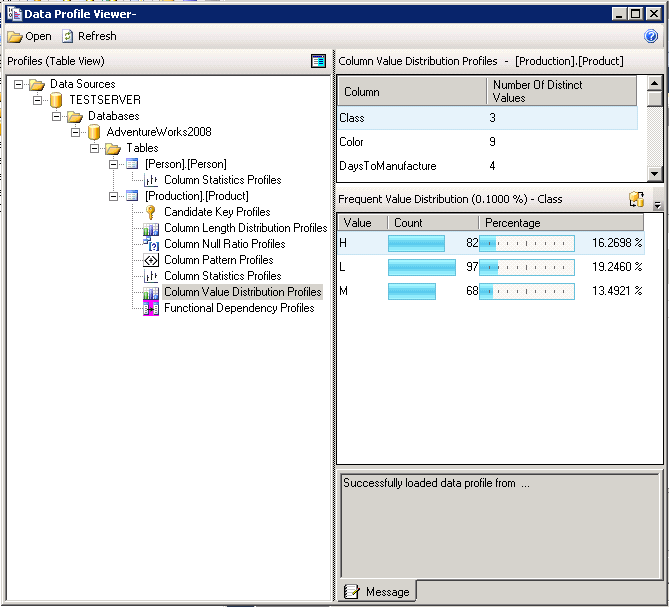Select Candidate Key Profiles key icon
The height and width of the screenshot is (607, 669).
click(151, 212)
